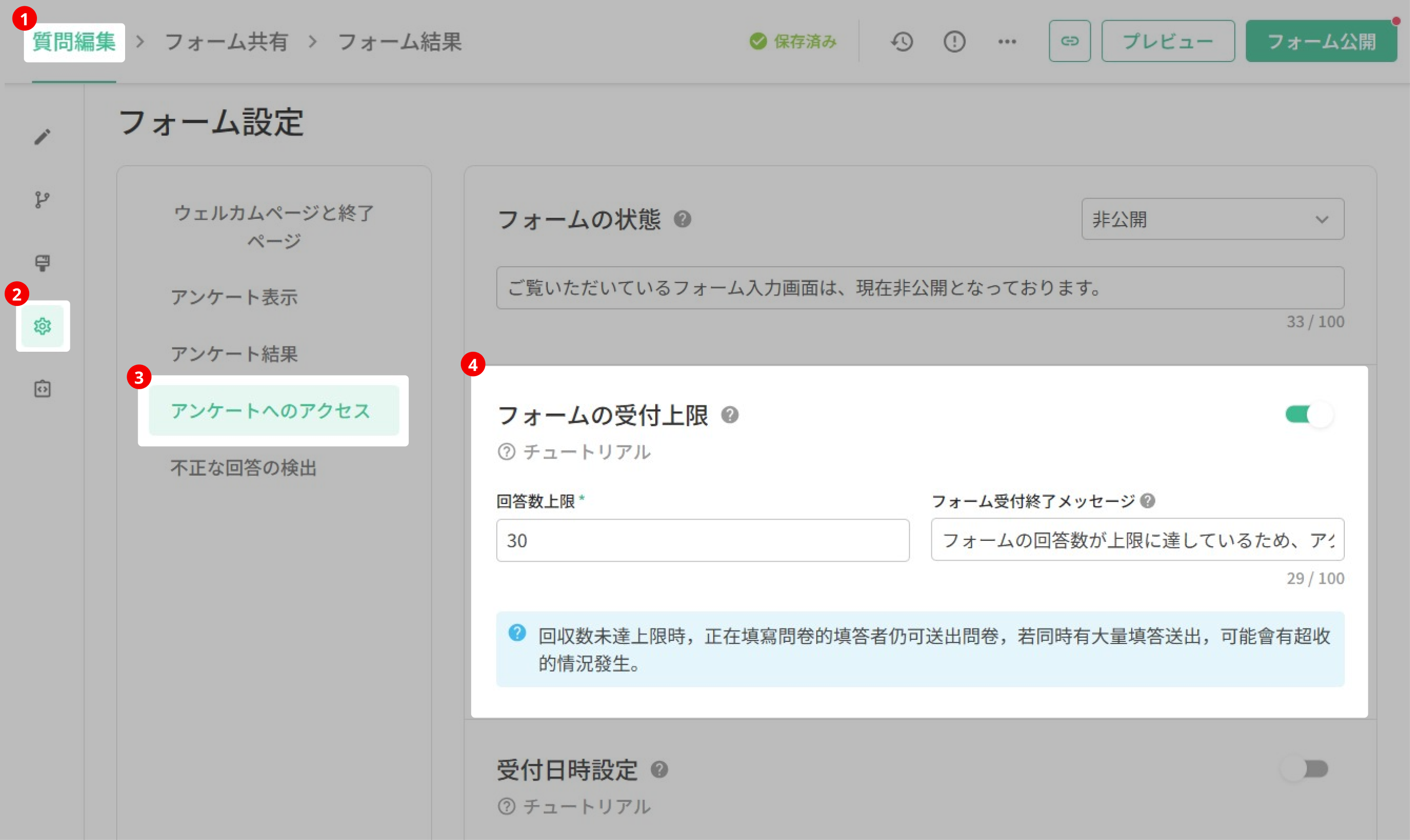This screenshot has height=840, width=1410.
Task: Enable the 受付日時設定 toggle
Action: pos(1305,769)
